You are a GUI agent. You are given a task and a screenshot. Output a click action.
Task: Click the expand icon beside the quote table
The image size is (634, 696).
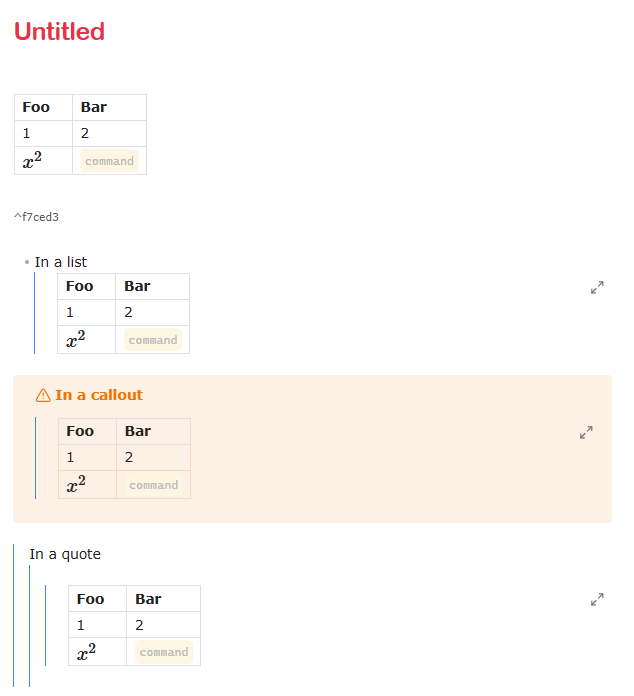pos(597,600)
